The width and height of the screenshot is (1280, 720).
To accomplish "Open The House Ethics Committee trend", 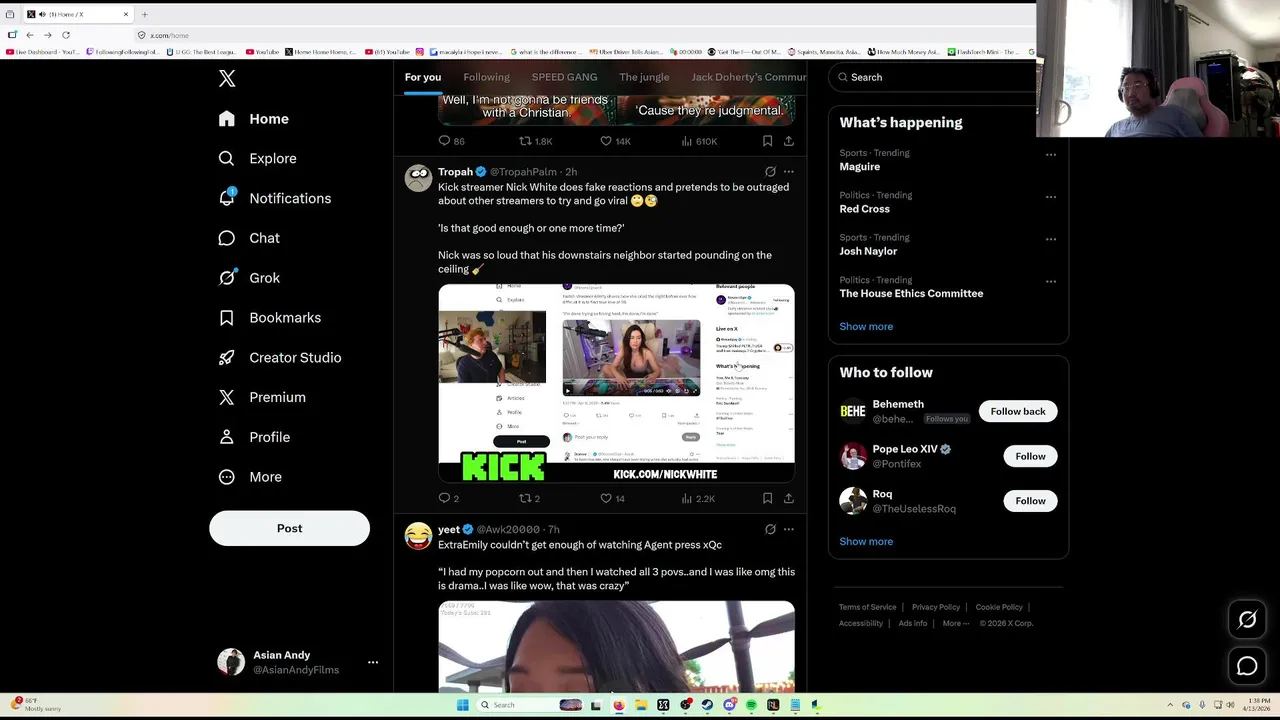I will (x=911, y=293).
